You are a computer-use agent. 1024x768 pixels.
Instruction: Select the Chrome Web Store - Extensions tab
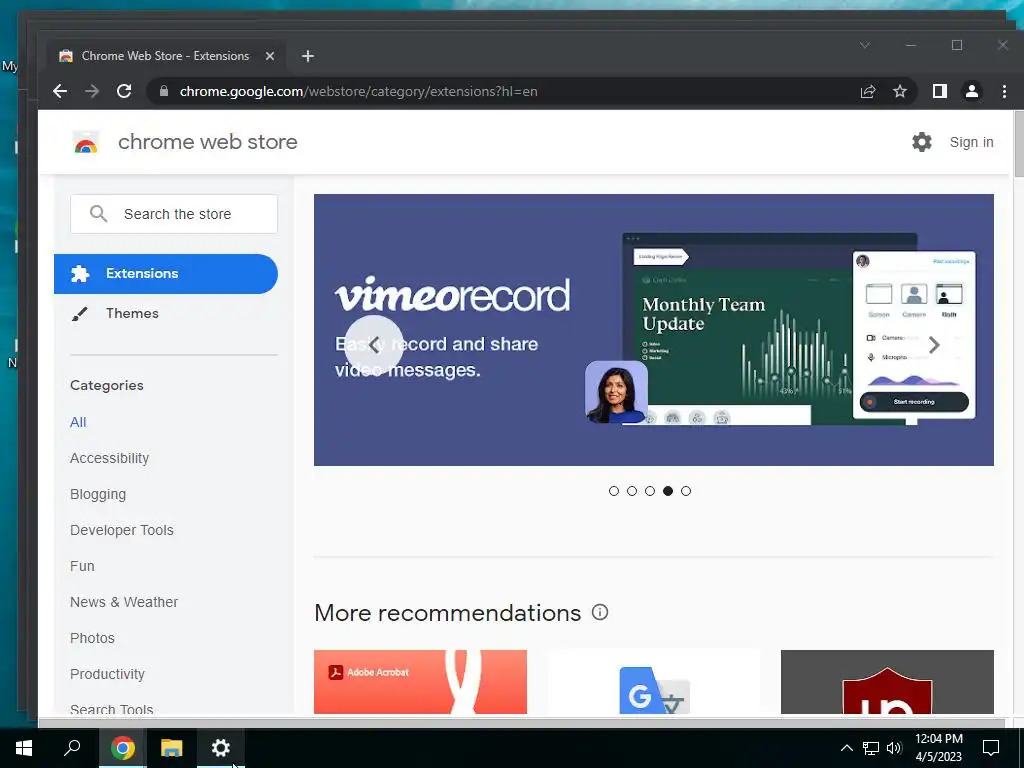pyautogui.click(x=165, y=56)
